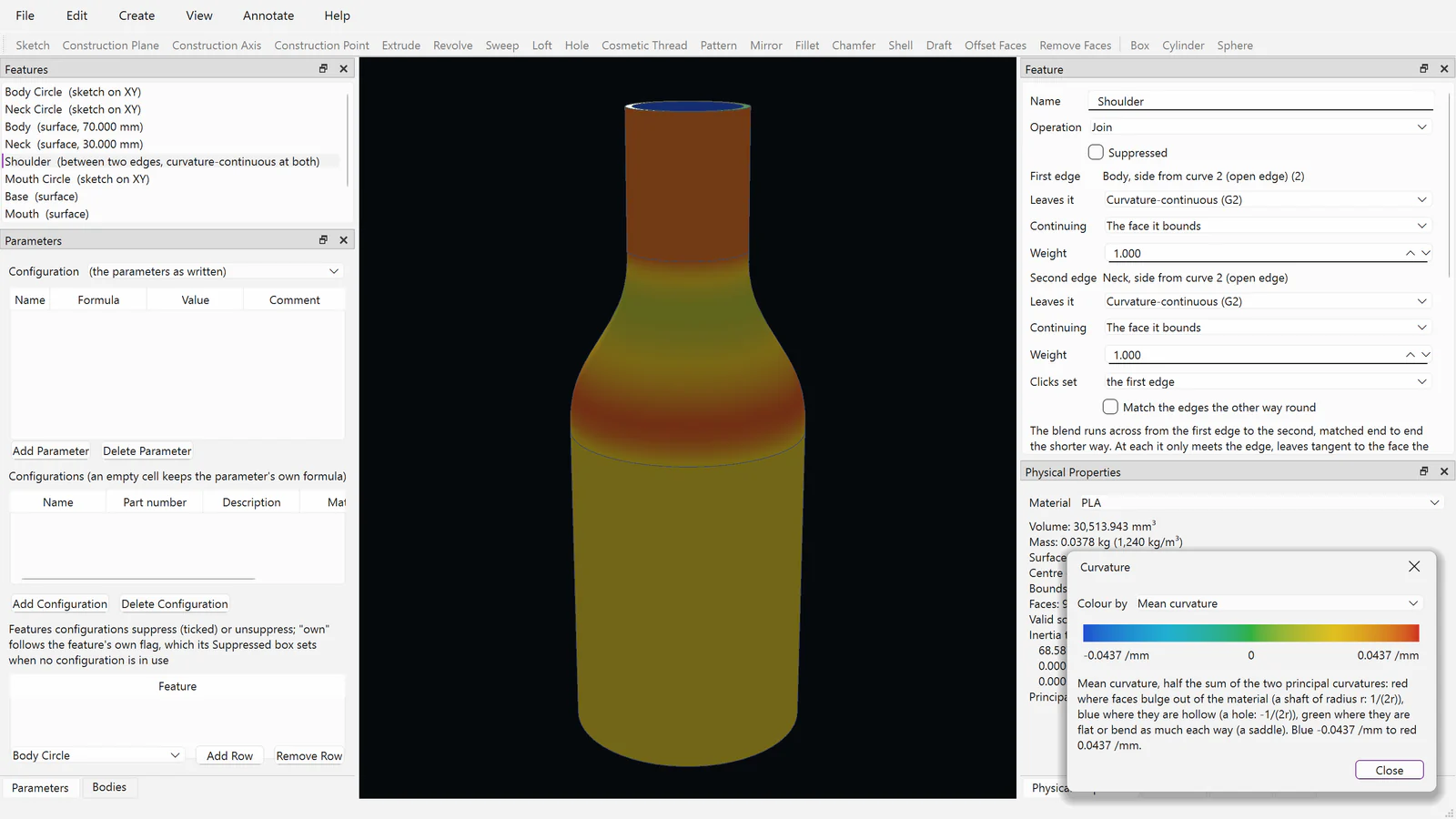Click the Name field containing Shoulder
This screenshot has height=819, width=1456.
[1260, 101]
